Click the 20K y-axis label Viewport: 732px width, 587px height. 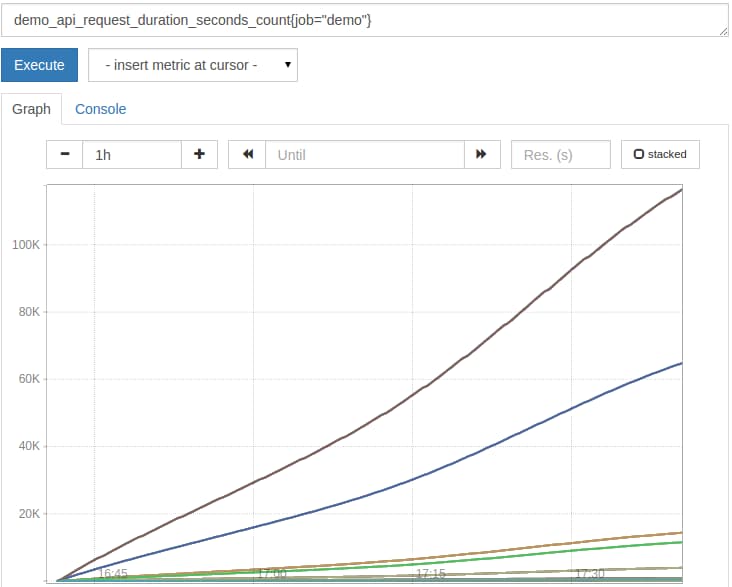point(29,514)
